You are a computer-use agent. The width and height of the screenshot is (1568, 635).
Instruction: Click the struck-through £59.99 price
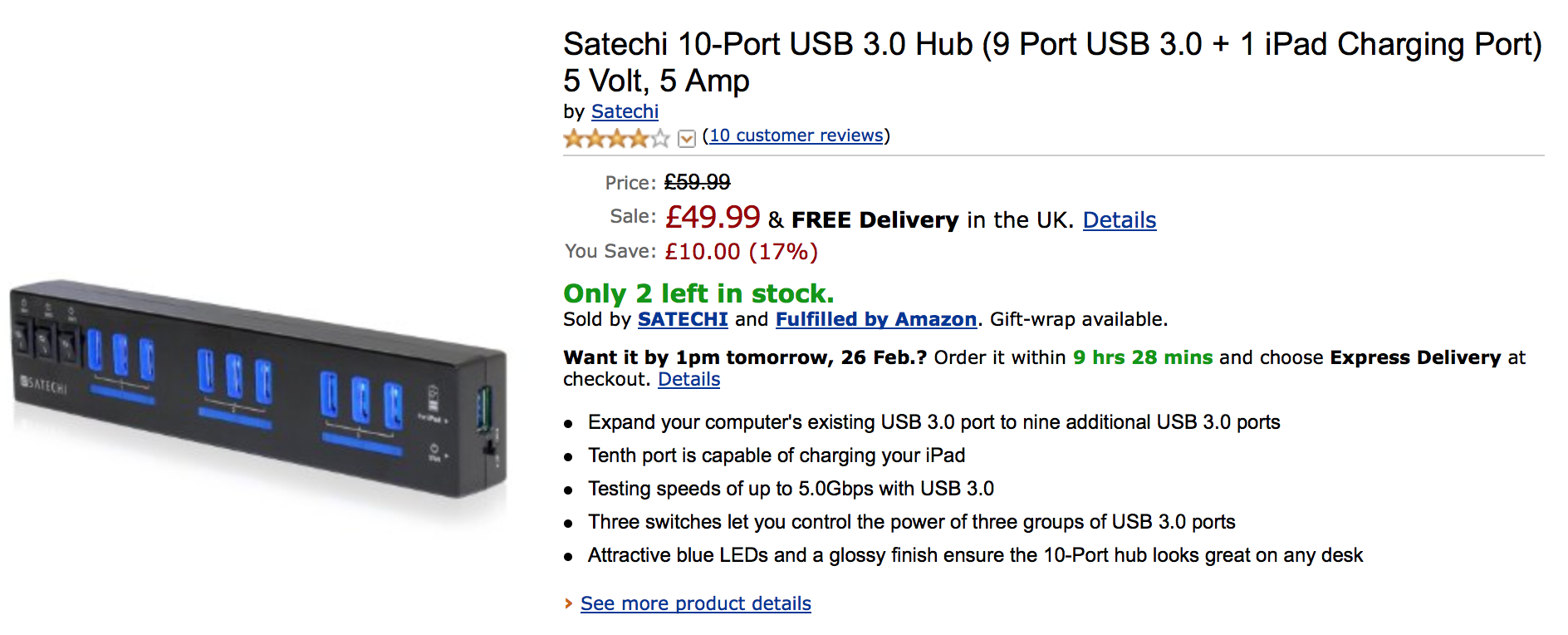click(697, 182)
